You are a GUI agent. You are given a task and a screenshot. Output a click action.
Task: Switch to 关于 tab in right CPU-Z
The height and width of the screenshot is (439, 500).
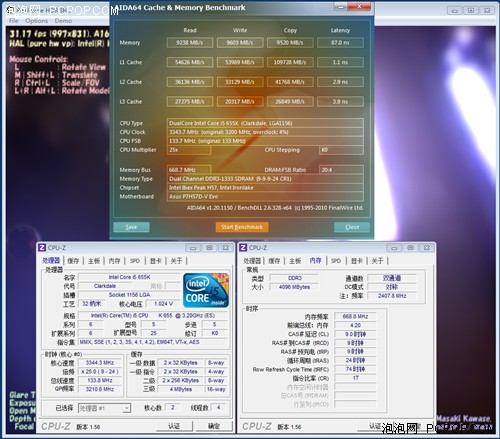pos(377,261)
